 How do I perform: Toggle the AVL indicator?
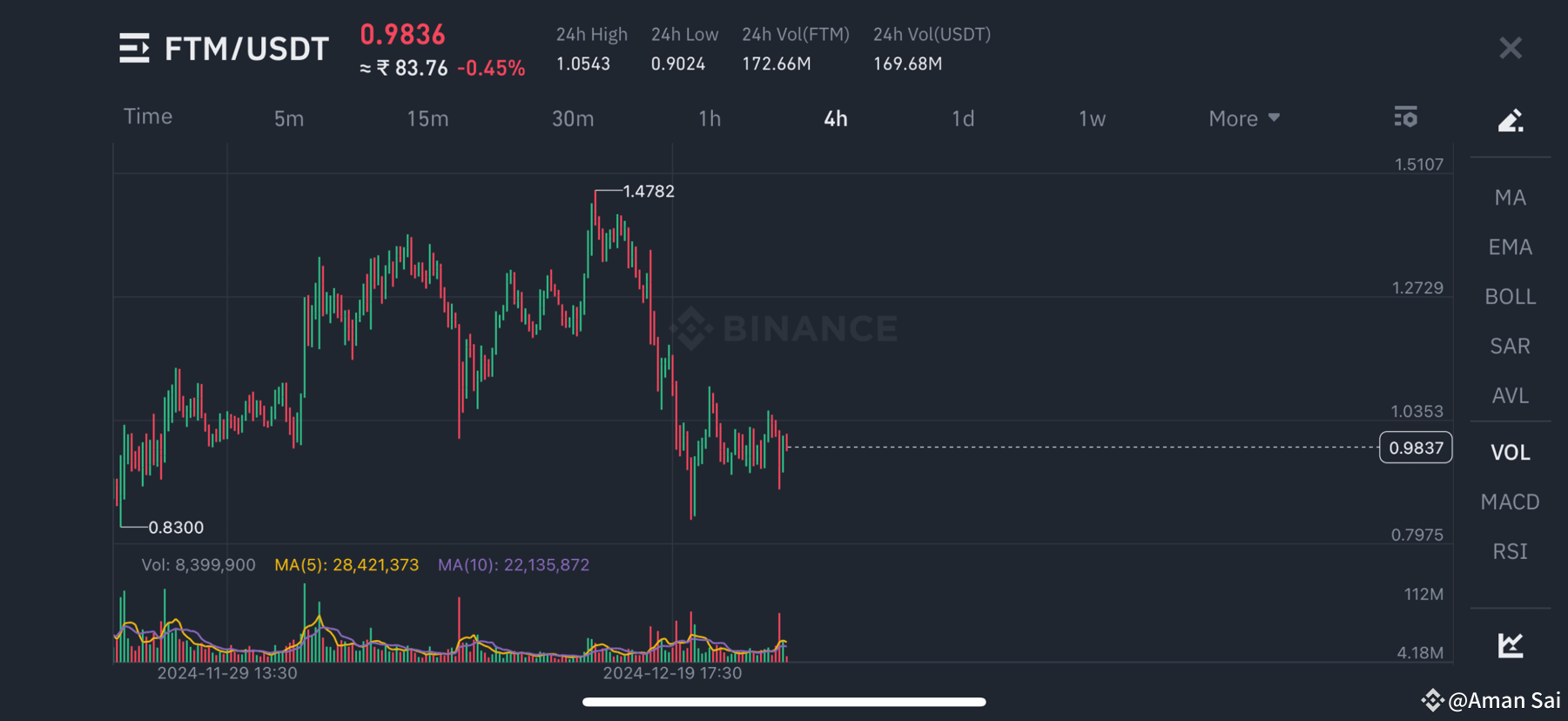click(1510, 395)
